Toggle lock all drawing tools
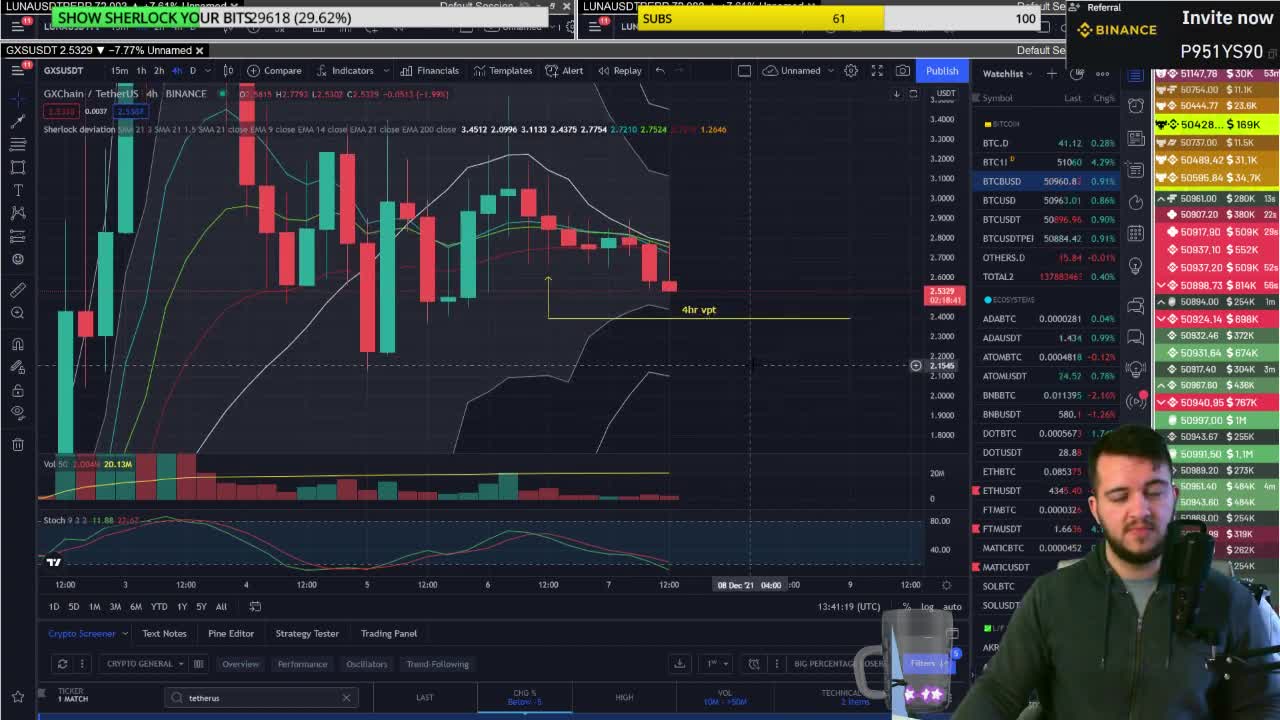Image resolution: width=1280 pixels, height=720 pixels. click(18, 390)
